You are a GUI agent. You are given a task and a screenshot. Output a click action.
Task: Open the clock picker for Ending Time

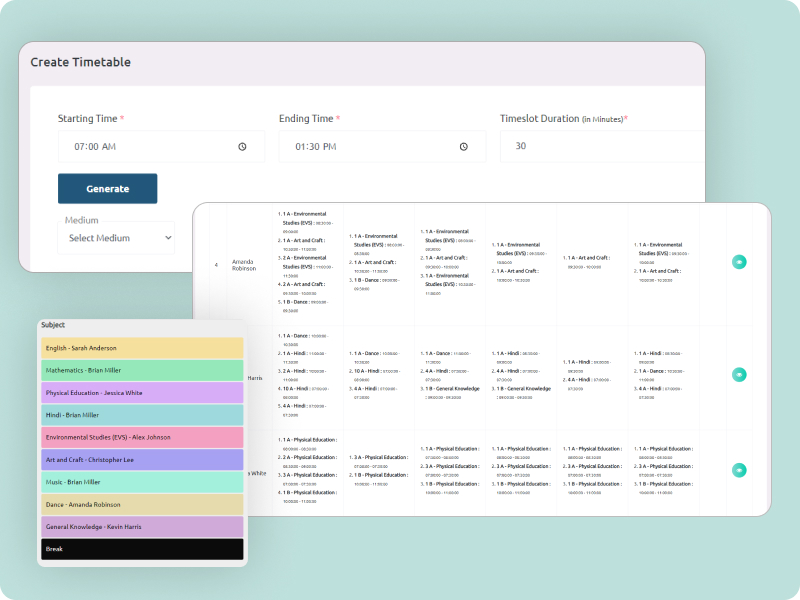(463, 146)
